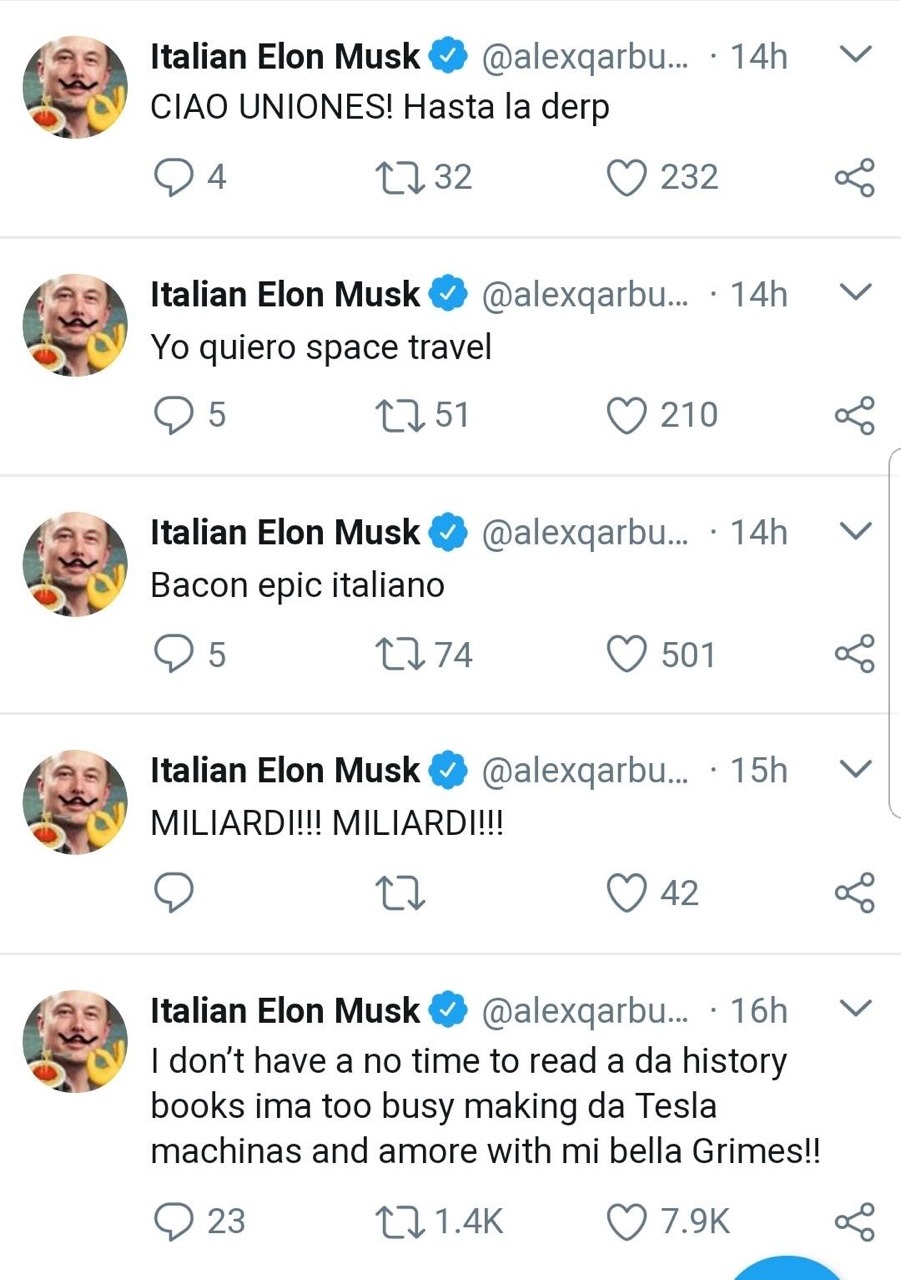The height and width of the screenshot is (1280, 901).
Task: Expand menu arrow on 'Yo quiero space travel' tweet
Action: (x=856, y=292)
